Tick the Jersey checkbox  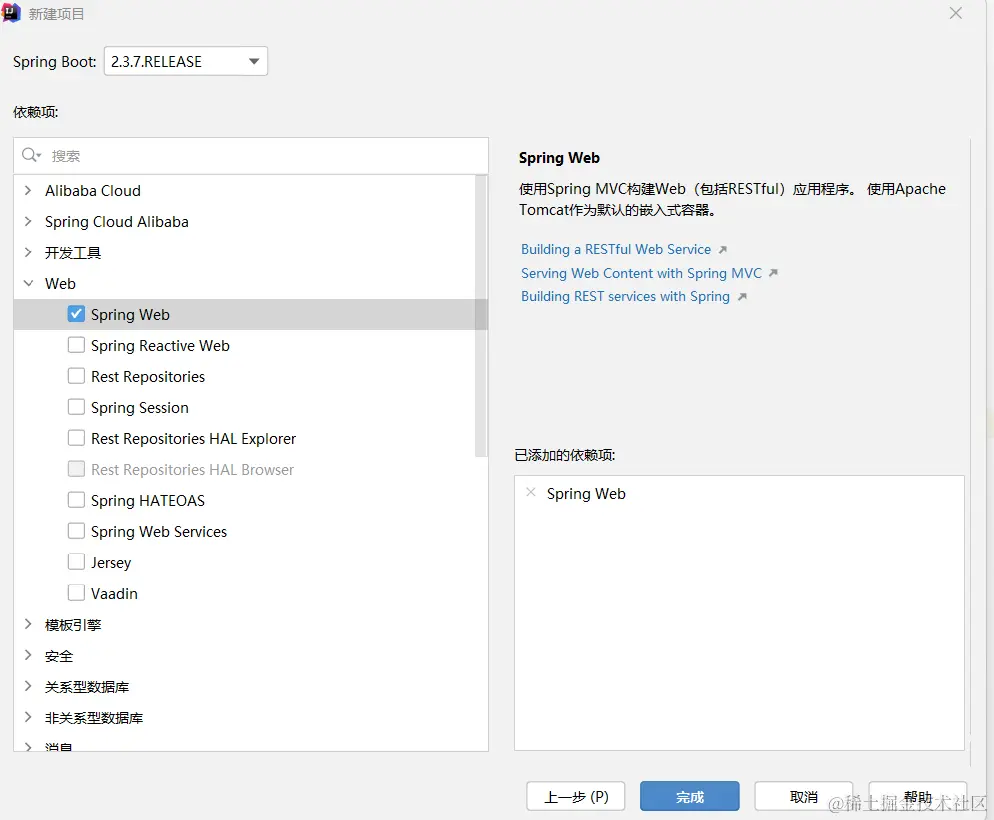[76, 562]
